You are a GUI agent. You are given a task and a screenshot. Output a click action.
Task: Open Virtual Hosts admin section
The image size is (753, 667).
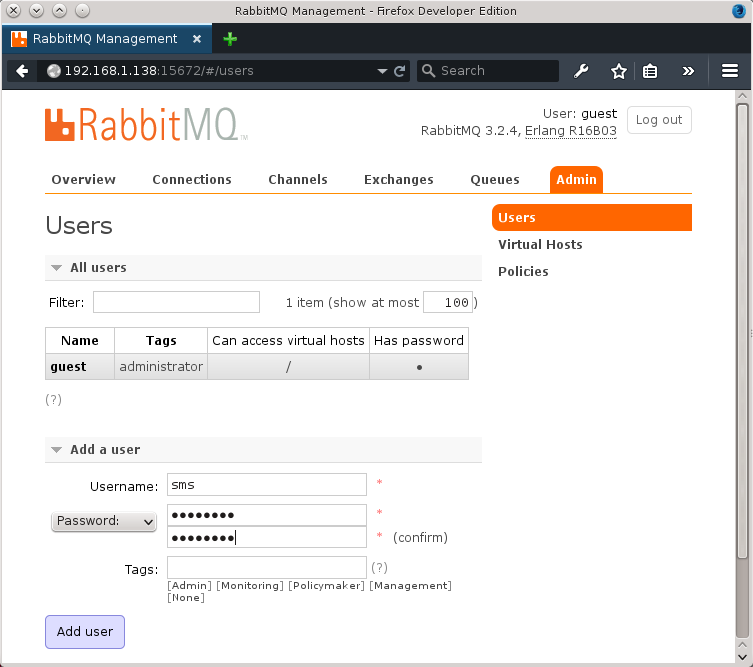point(540,244)
